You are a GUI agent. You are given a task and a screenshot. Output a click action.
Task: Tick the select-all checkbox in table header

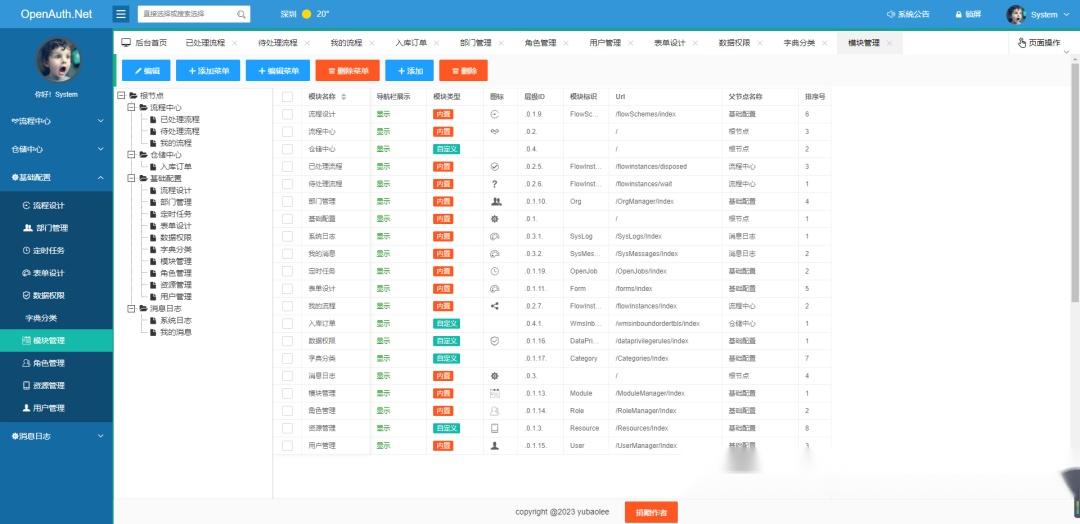(x=287, y=97)
